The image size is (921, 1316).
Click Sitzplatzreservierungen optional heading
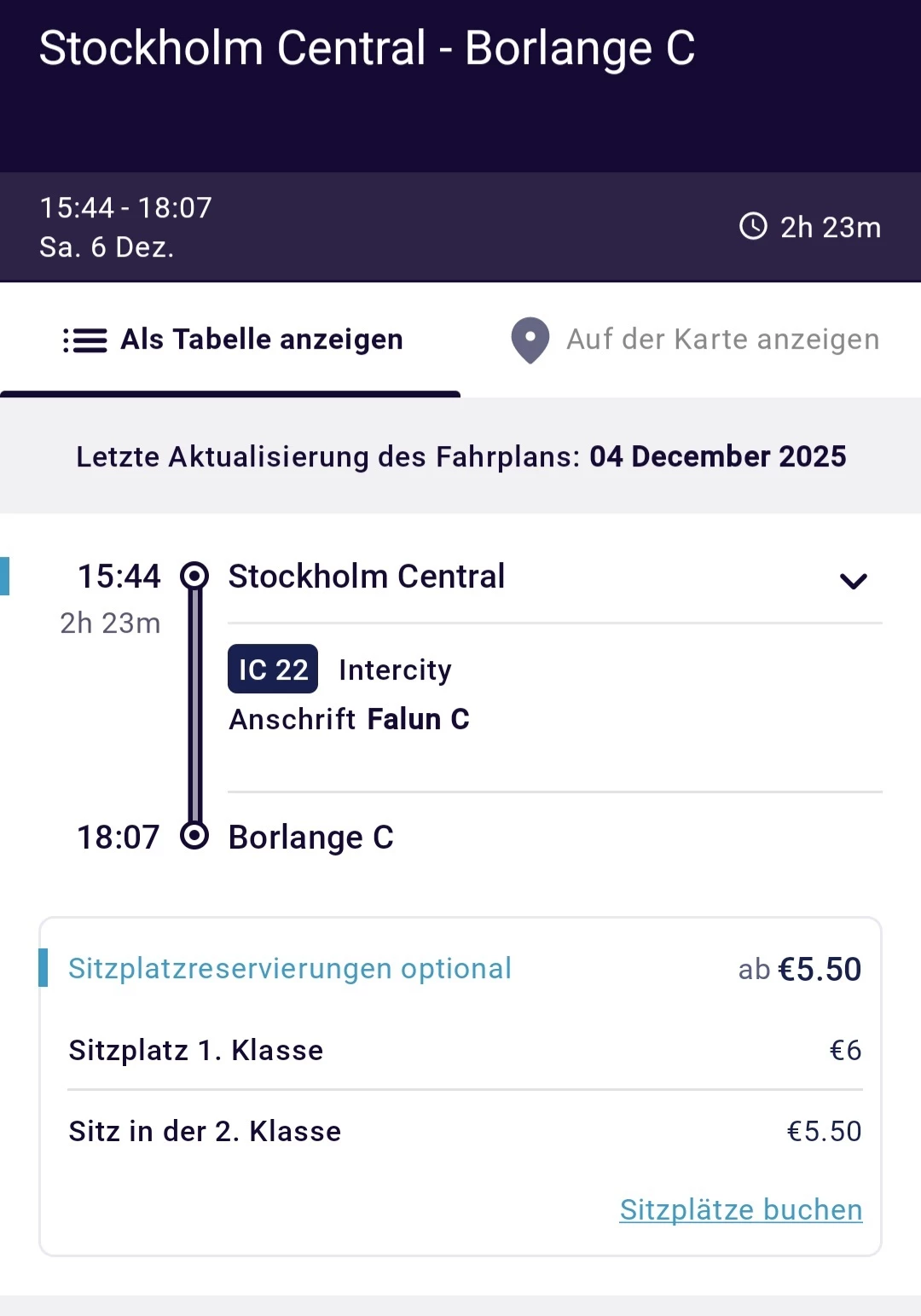point(290,969)
